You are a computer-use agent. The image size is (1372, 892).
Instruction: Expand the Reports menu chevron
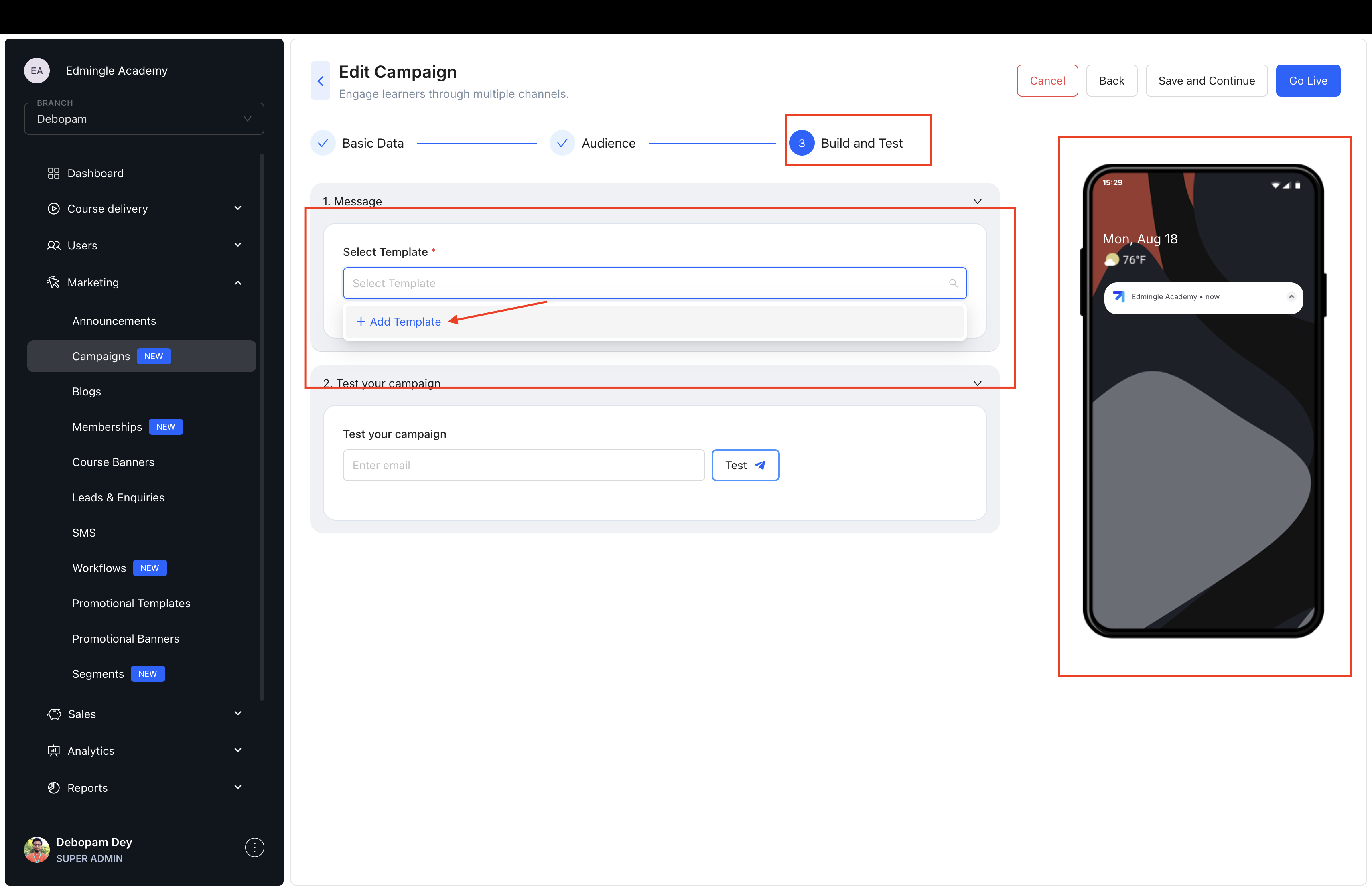(238, 787)
